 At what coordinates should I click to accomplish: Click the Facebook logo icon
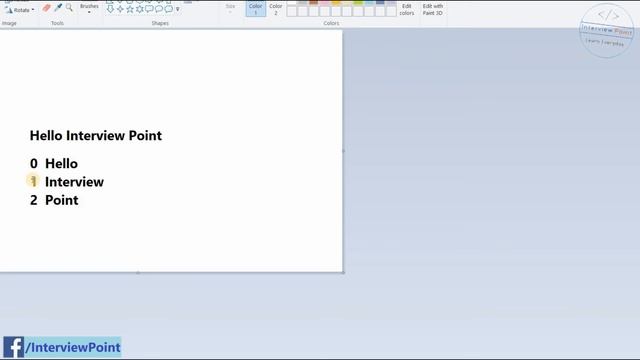13,347
